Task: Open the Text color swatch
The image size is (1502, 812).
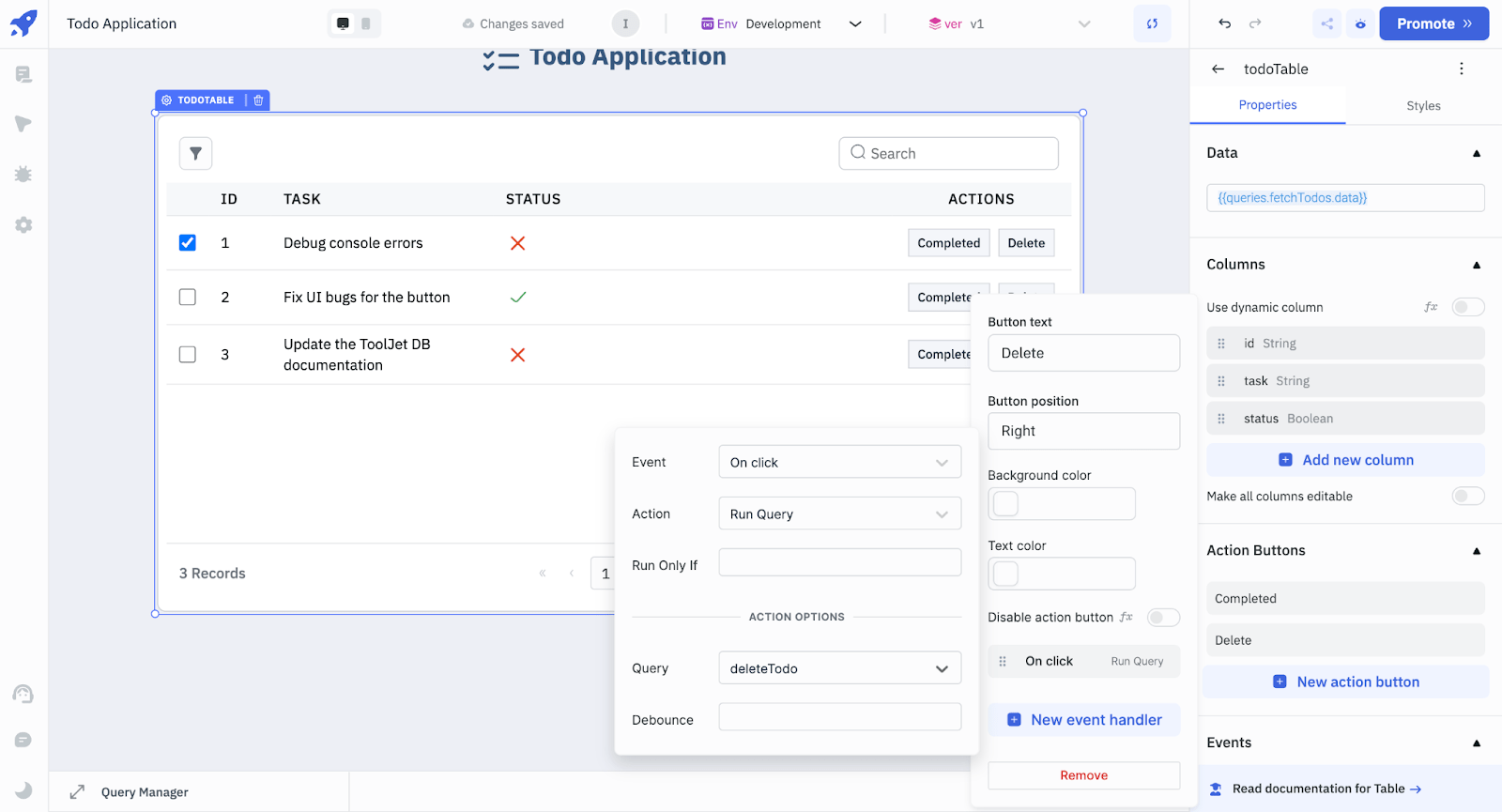Action: [x=1005, y=574]
